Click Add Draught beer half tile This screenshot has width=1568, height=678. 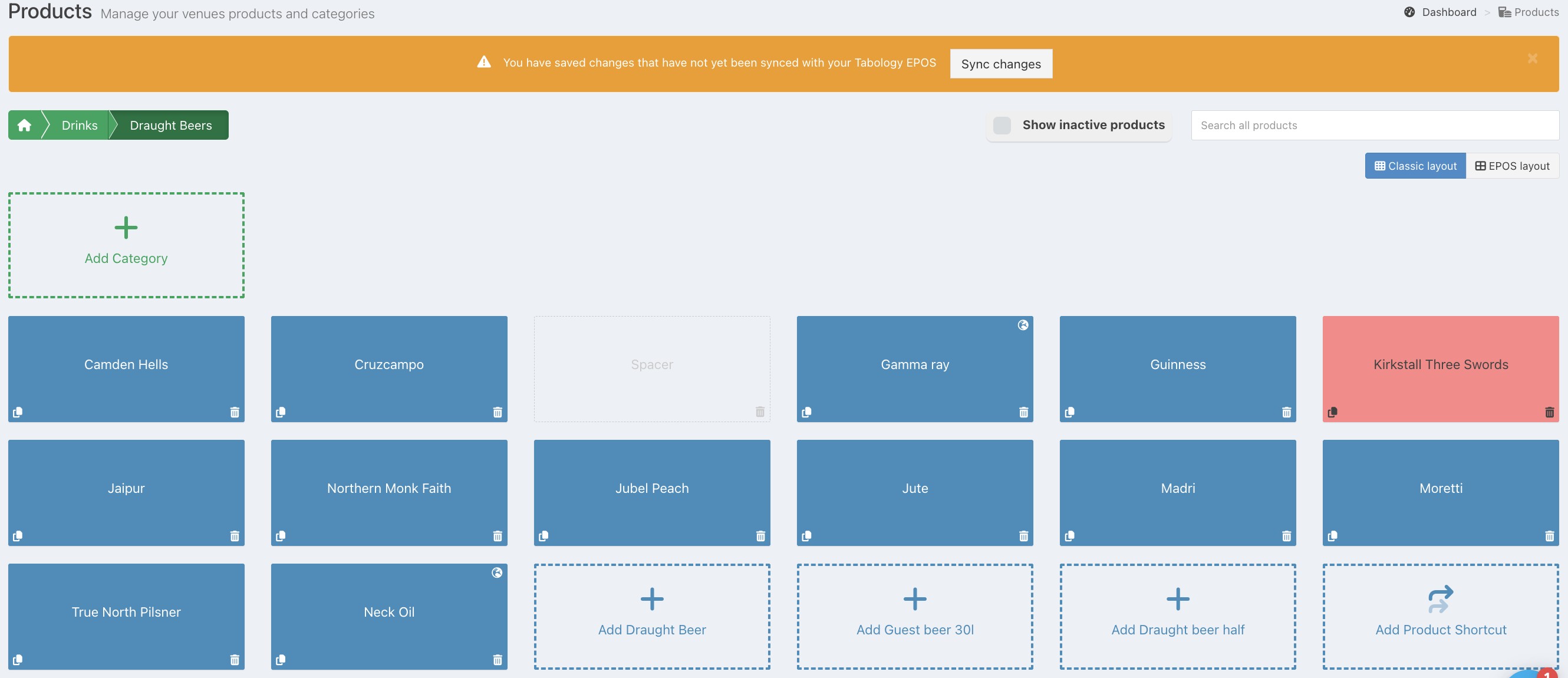[x=1178, y=617]
